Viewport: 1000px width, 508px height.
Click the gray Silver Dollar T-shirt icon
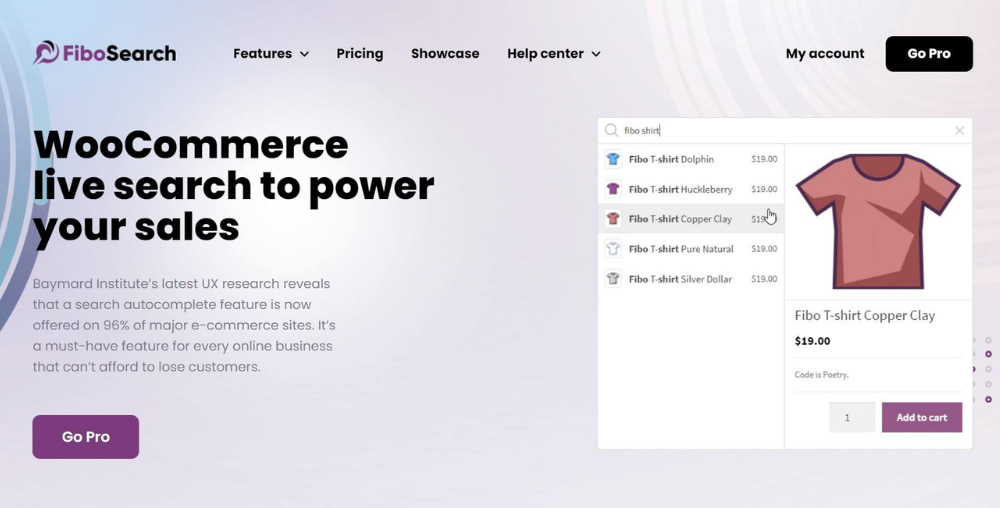pyautogui.click(x=613, y=279)
